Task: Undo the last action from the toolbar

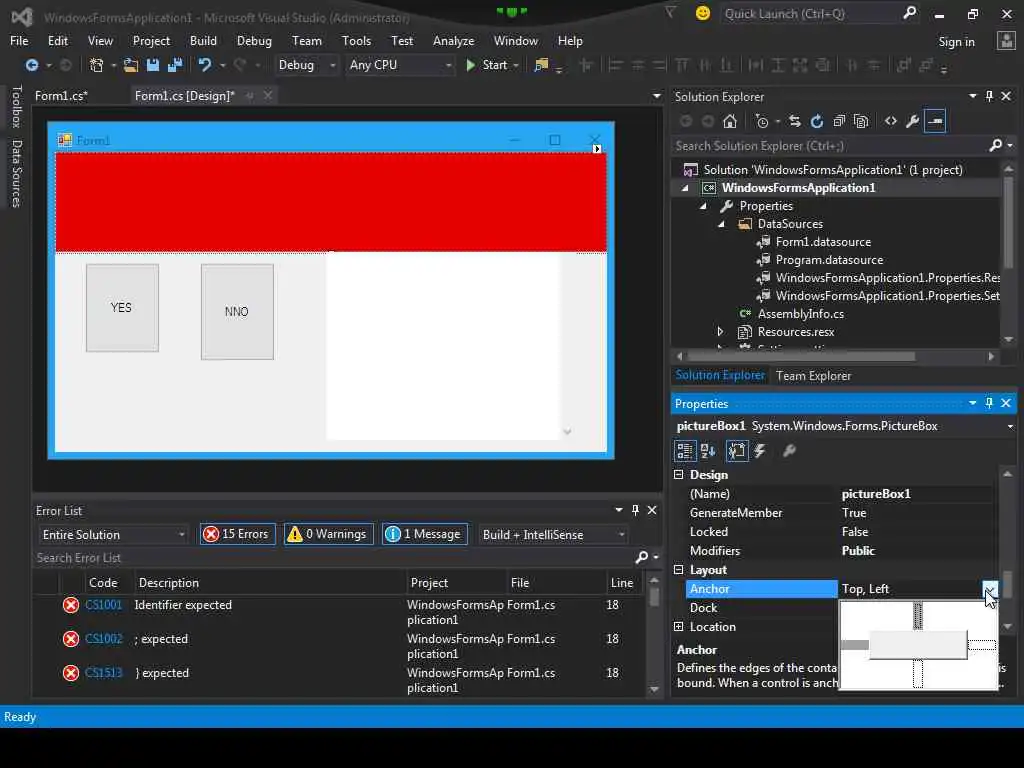Action: tap(204, 65)
